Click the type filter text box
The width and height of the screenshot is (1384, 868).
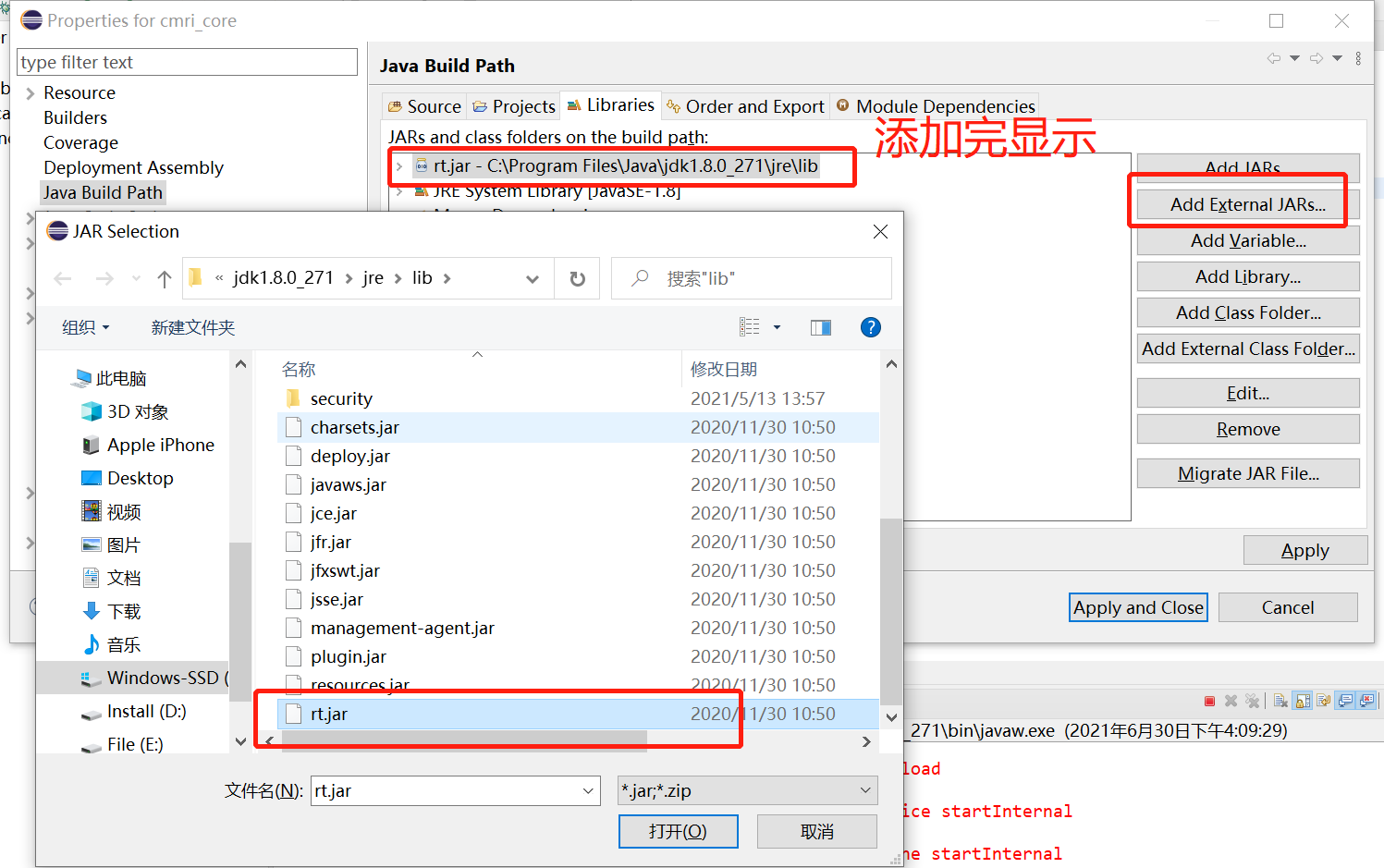pyautogui.click(x=186, y=61)
